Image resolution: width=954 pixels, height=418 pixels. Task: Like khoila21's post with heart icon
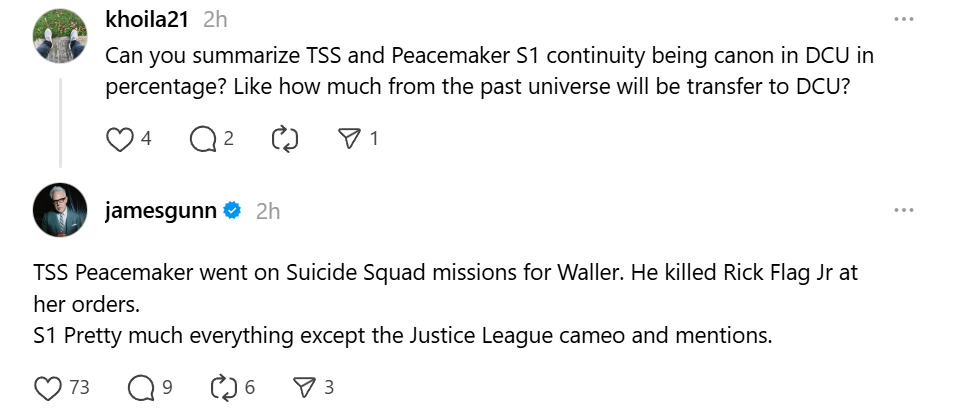point(120,139)
